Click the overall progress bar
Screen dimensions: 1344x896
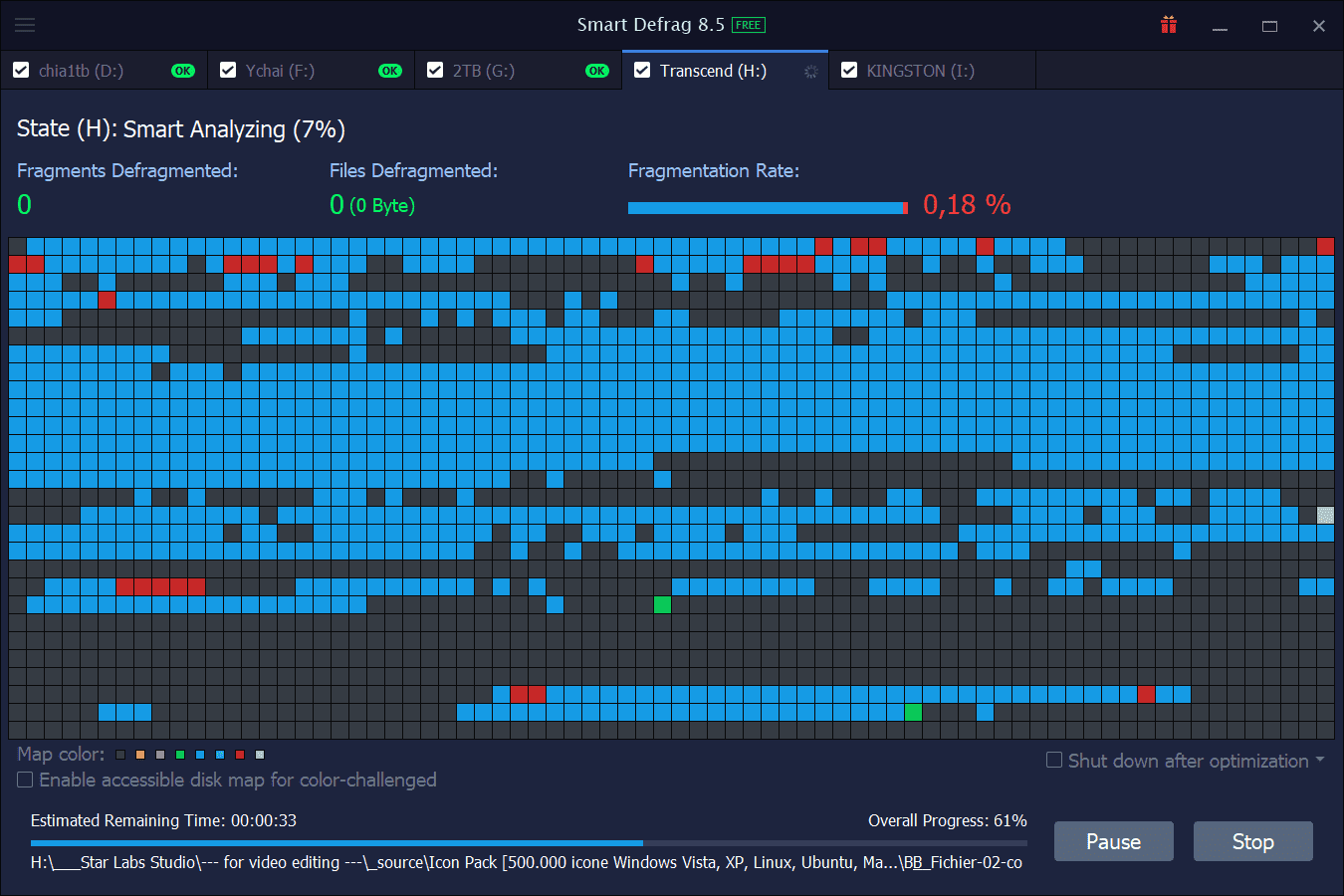[x=529, y=843]
